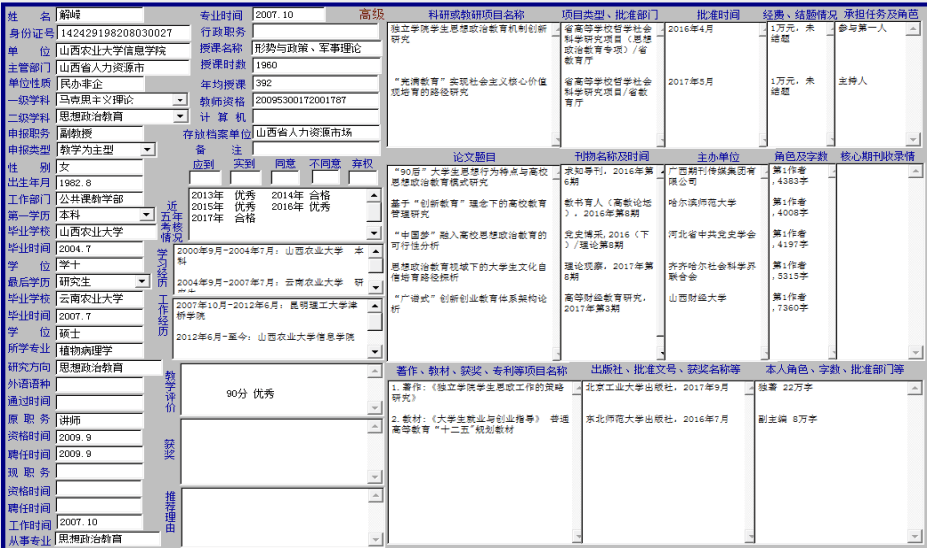Open the 最后学历 dropdown arrow
The image size is (927, 548).
(x=147, y=282)
